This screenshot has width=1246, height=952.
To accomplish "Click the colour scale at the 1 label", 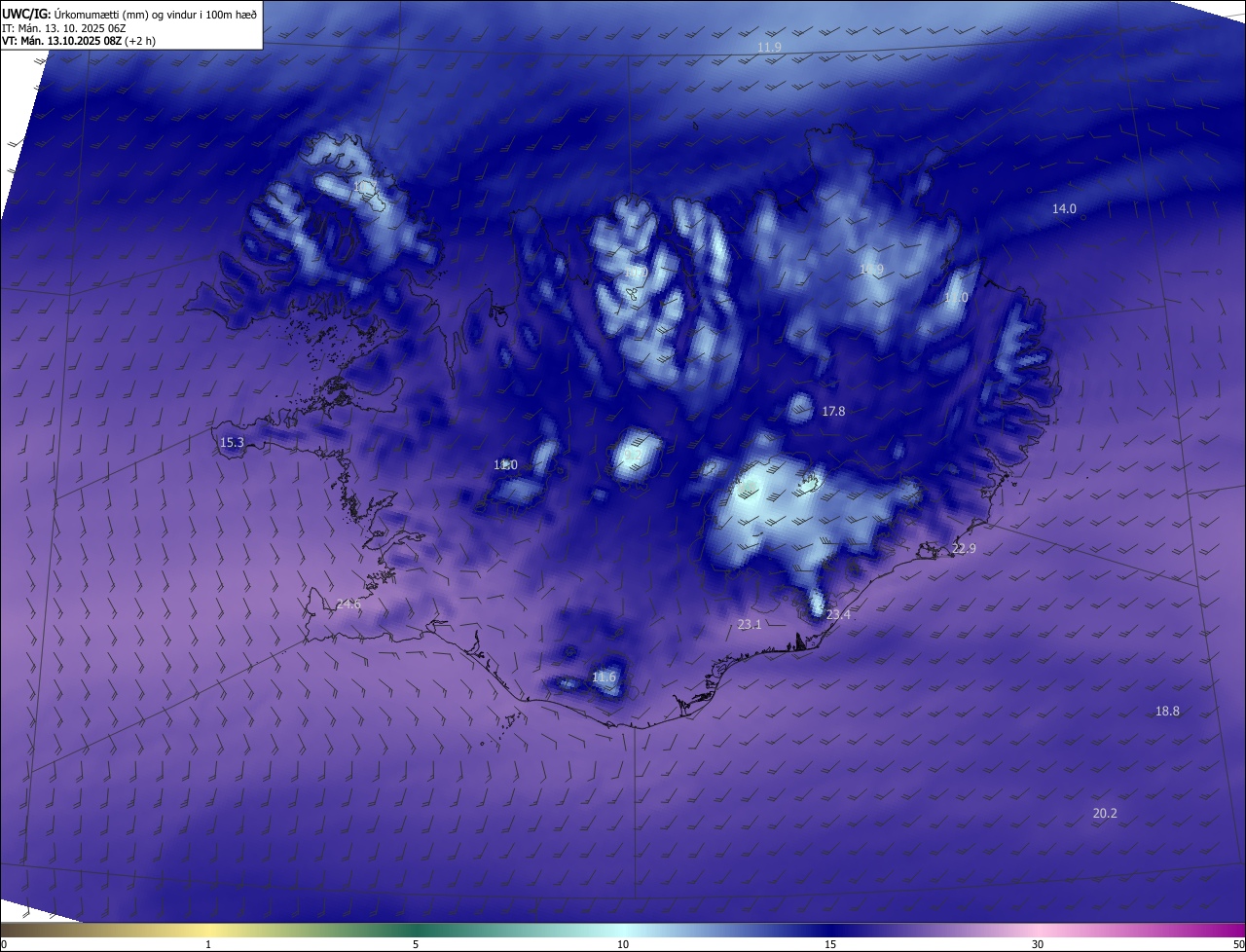I will [x=208, y=944].
